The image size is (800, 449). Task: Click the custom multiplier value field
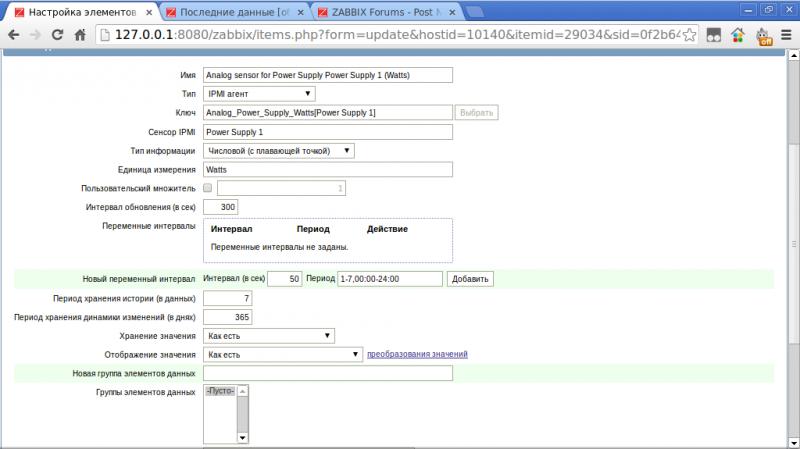point(281,188)
